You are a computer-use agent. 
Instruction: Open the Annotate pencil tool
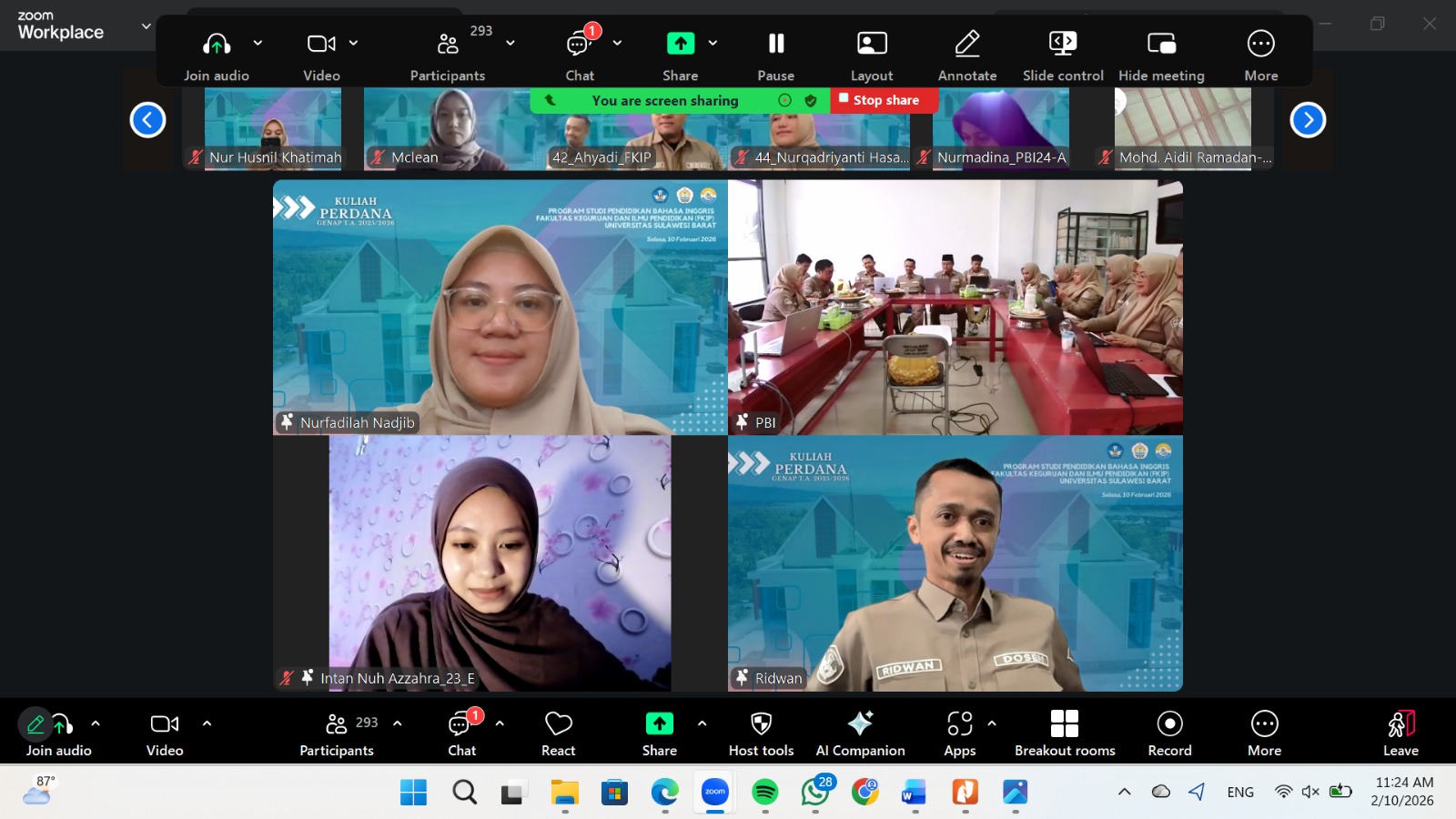point(966,44)
